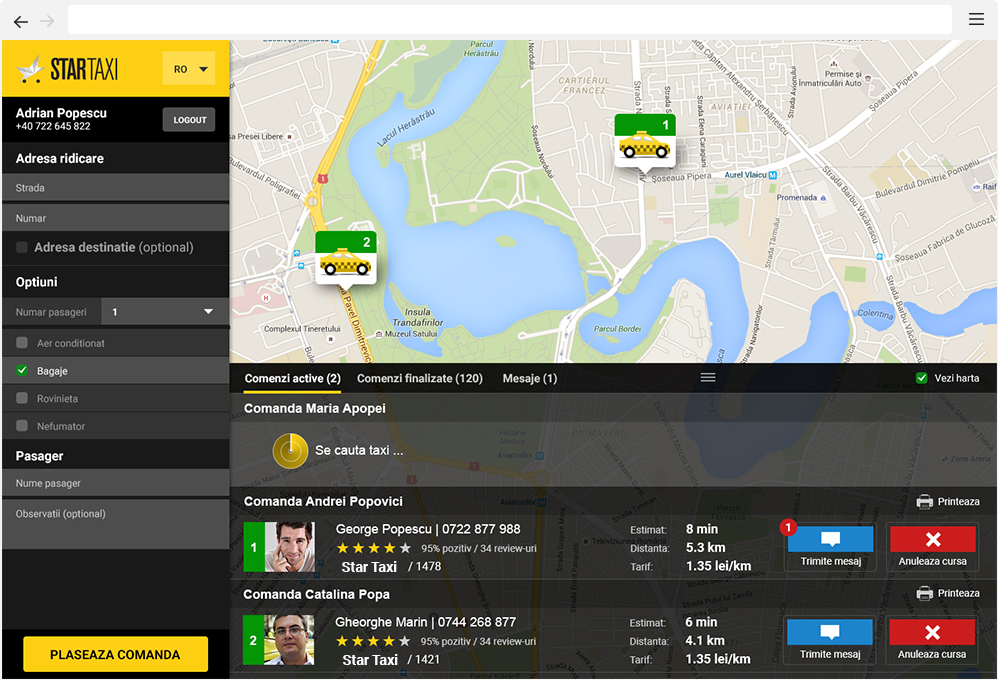Click Printeaza for Catalina Popa order
Image resolution: width=998 pixels, height=680 pixels.
[x=948, y=593]
